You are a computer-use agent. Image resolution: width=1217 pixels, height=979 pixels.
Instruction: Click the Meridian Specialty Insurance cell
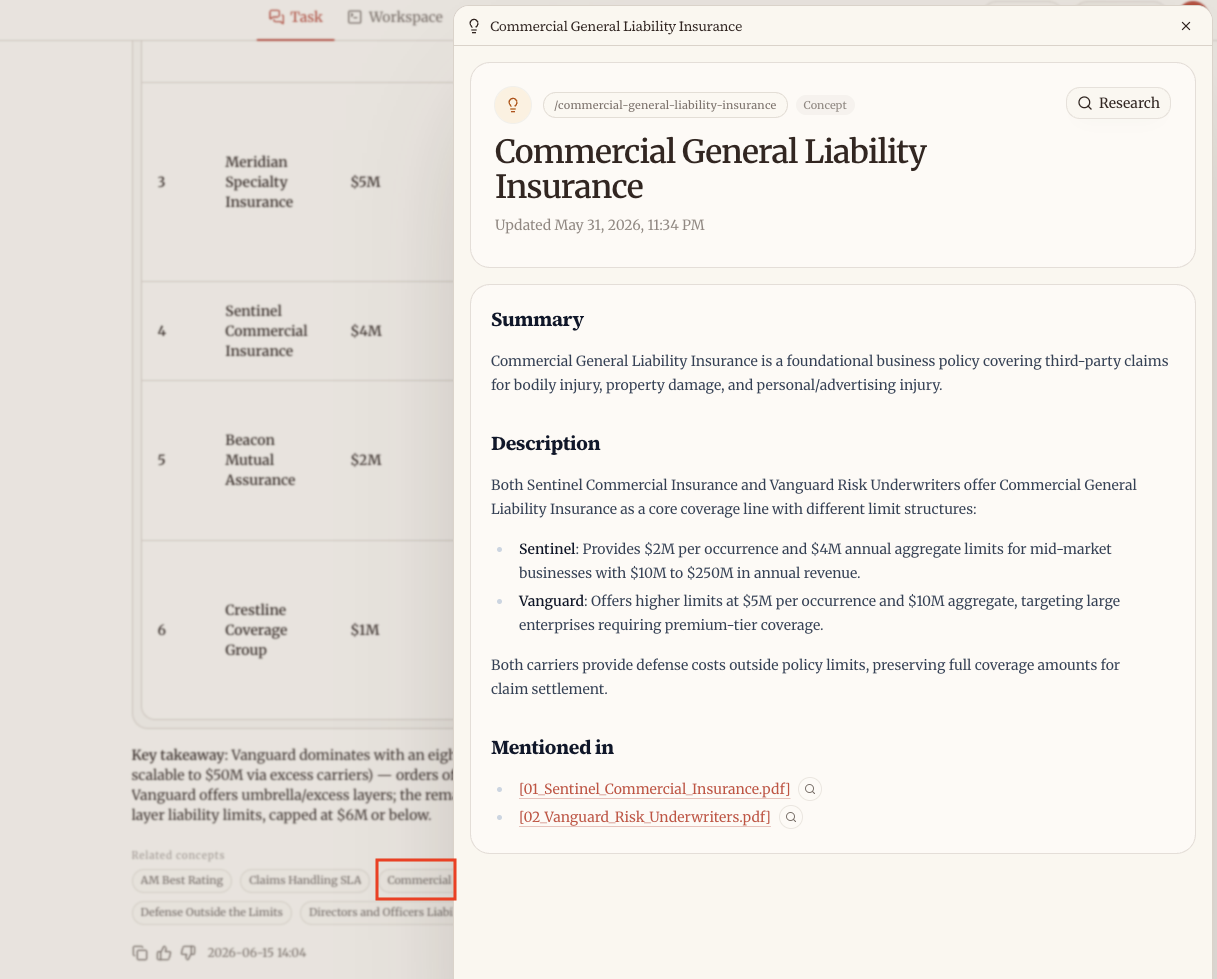[259, 182]
